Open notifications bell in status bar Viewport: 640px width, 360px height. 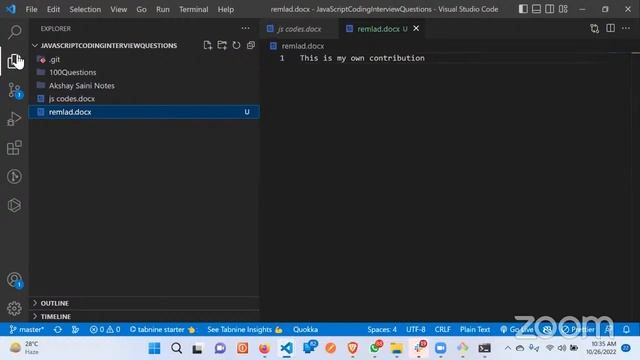[626, 329]
